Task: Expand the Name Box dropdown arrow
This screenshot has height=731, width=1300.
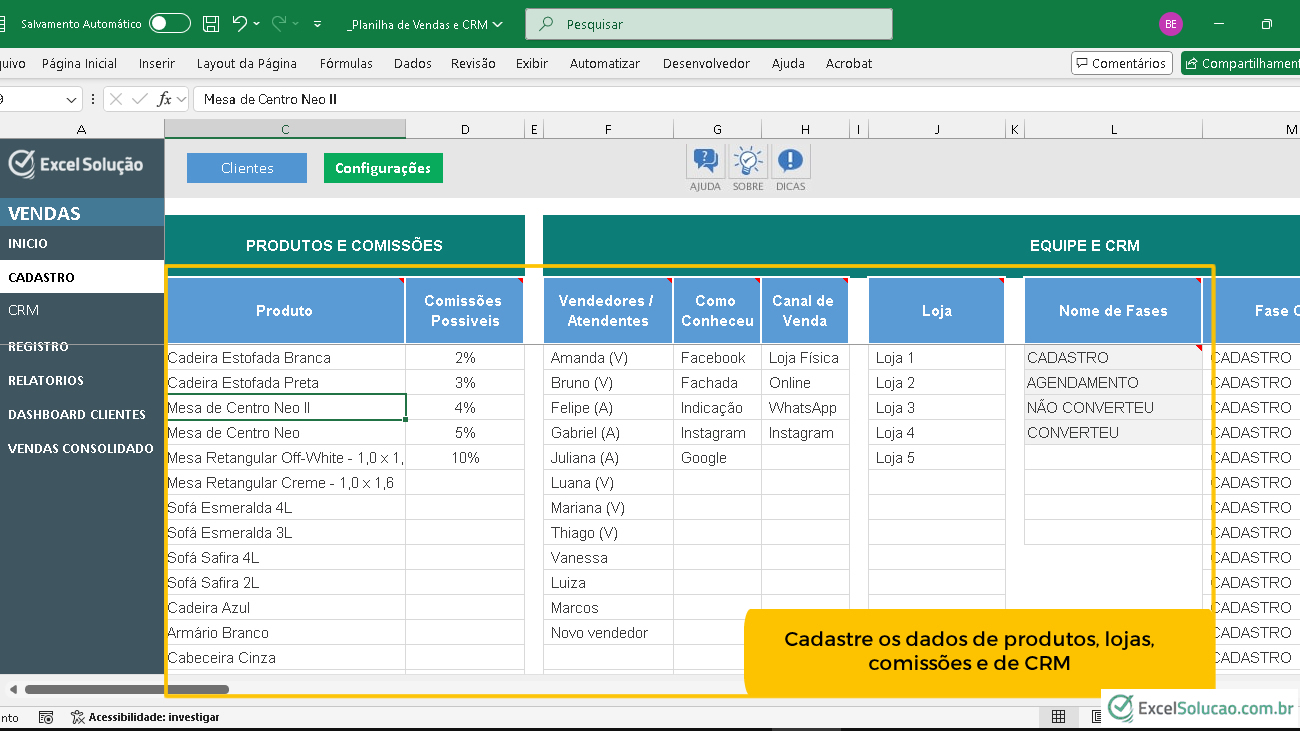Action: [72, 99]
